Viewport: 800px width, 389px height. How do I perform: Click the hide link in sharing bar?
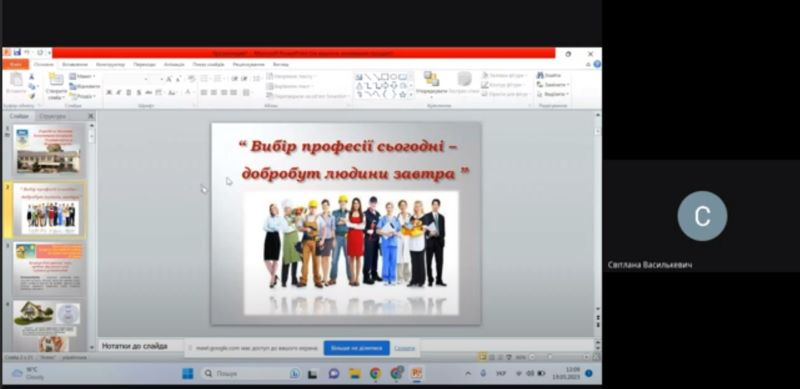pyautogui.click(x=405, y=348)
